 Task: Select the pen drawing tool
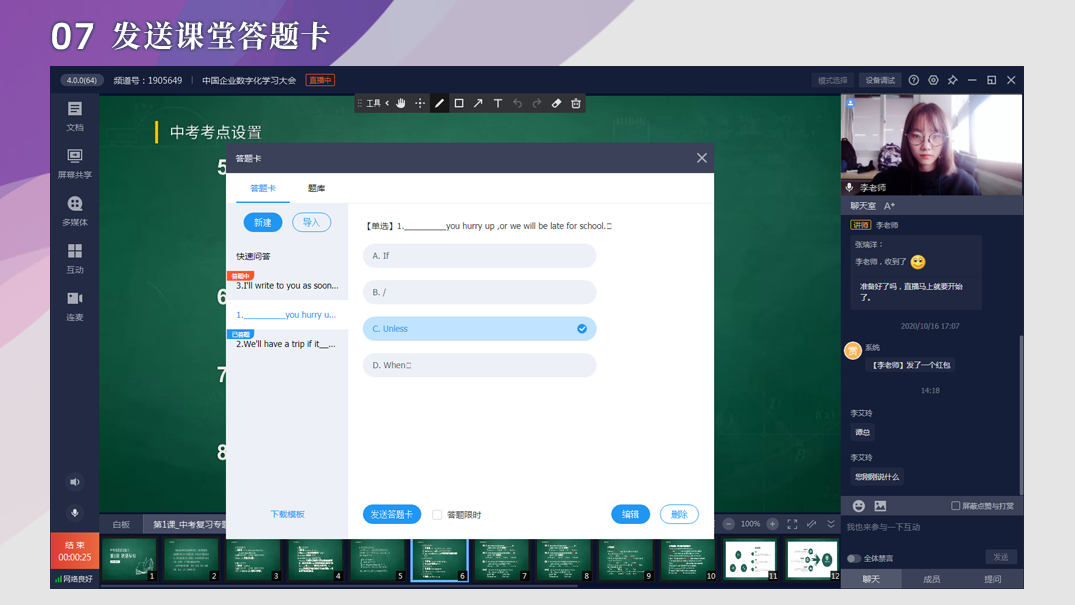tap(439, 103)
